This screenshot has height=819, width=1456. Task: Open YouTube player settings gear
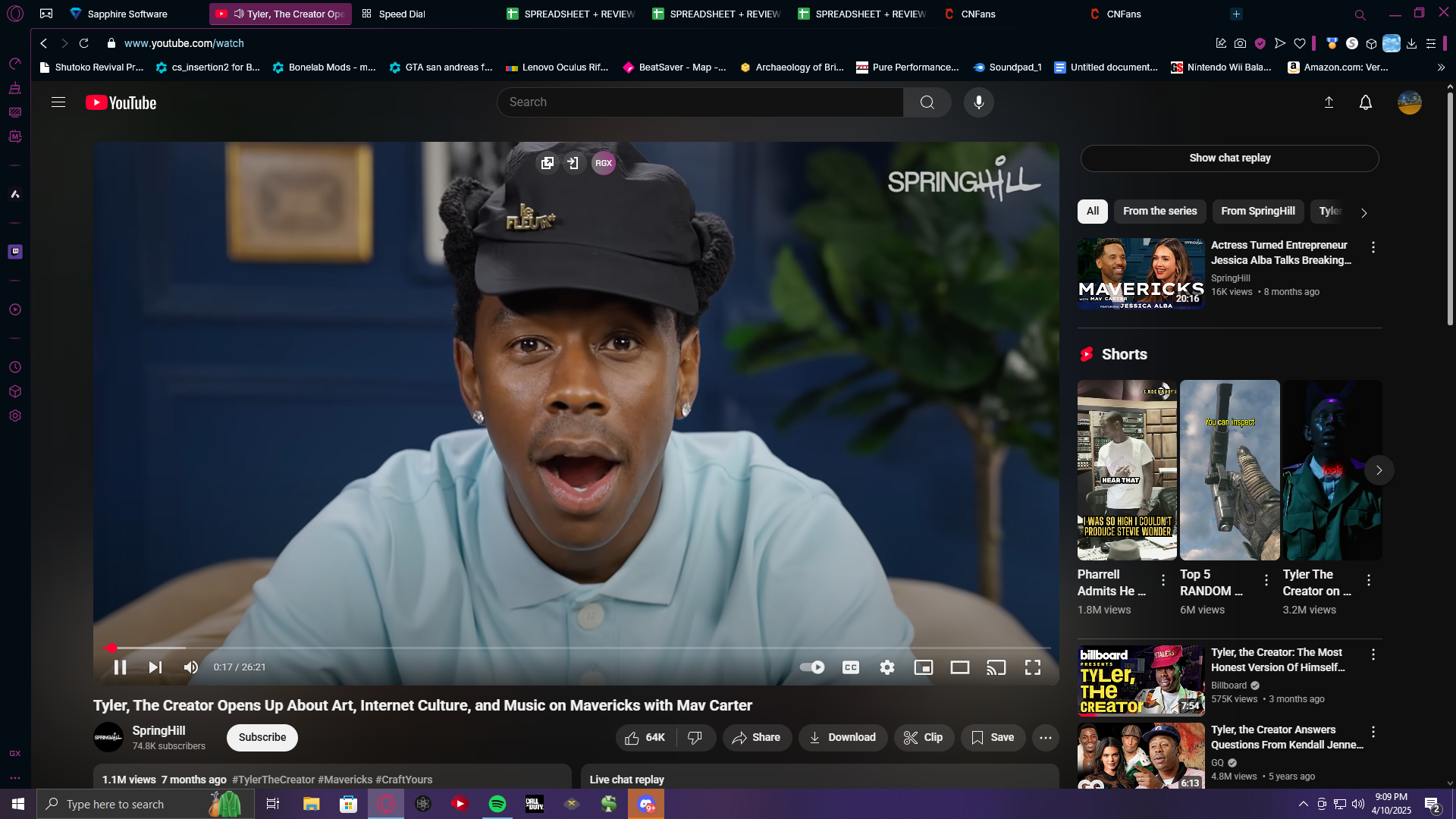886,667
